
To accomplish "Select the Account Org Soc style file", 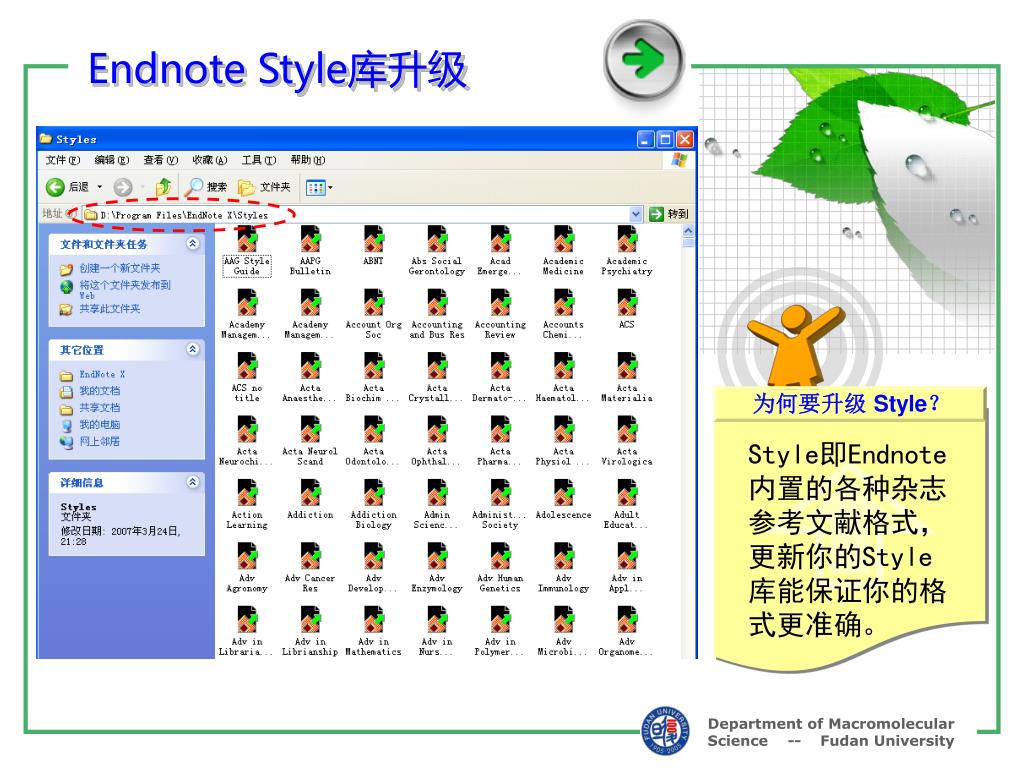I will (374, 315).
